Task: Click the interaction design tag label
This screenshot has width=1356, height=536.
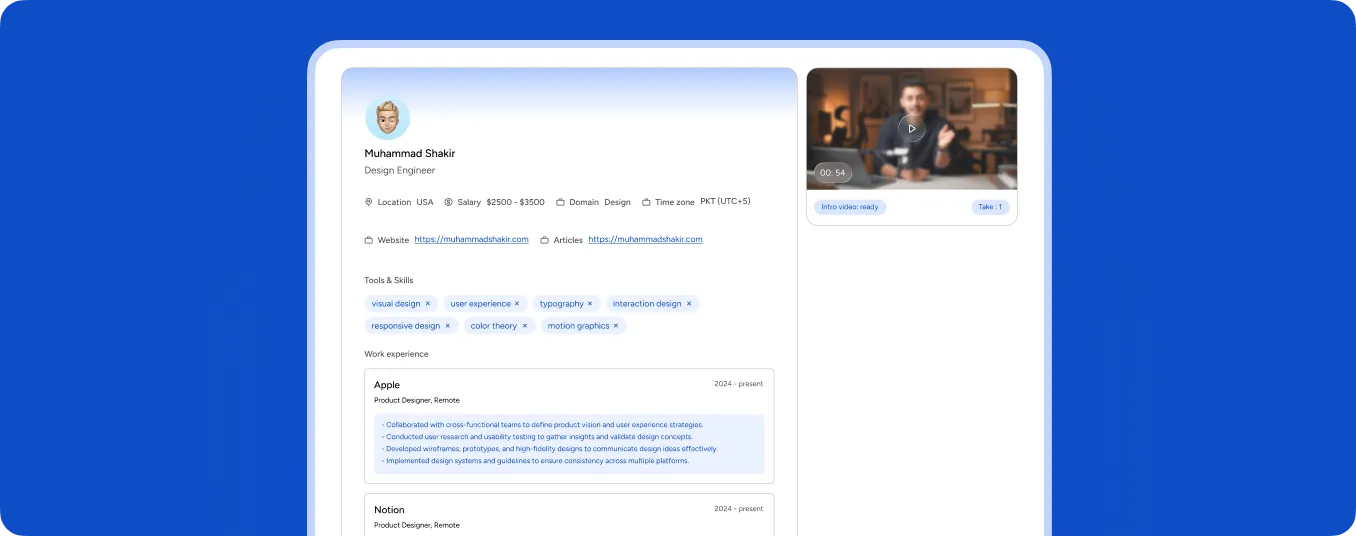Action: (647, 303)
